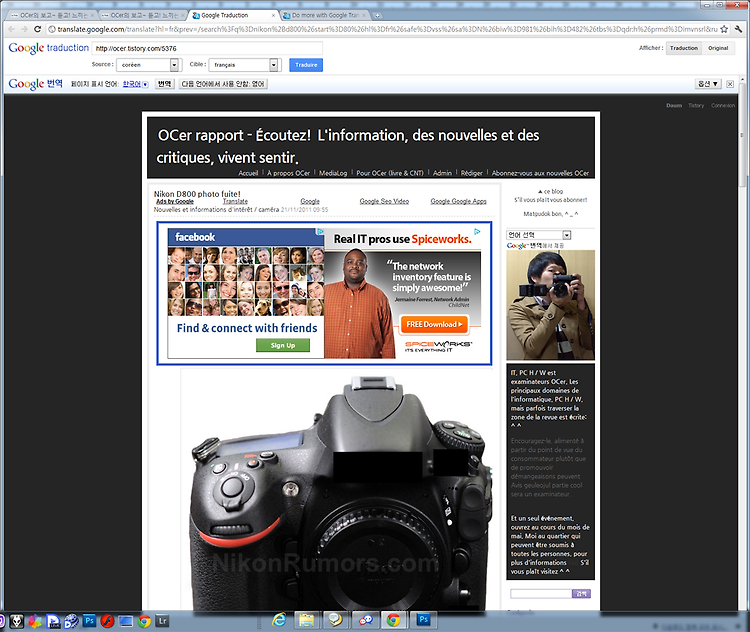Launch Photoshop from quick launch icons
The image size is (750, 632).
(89, 621)
